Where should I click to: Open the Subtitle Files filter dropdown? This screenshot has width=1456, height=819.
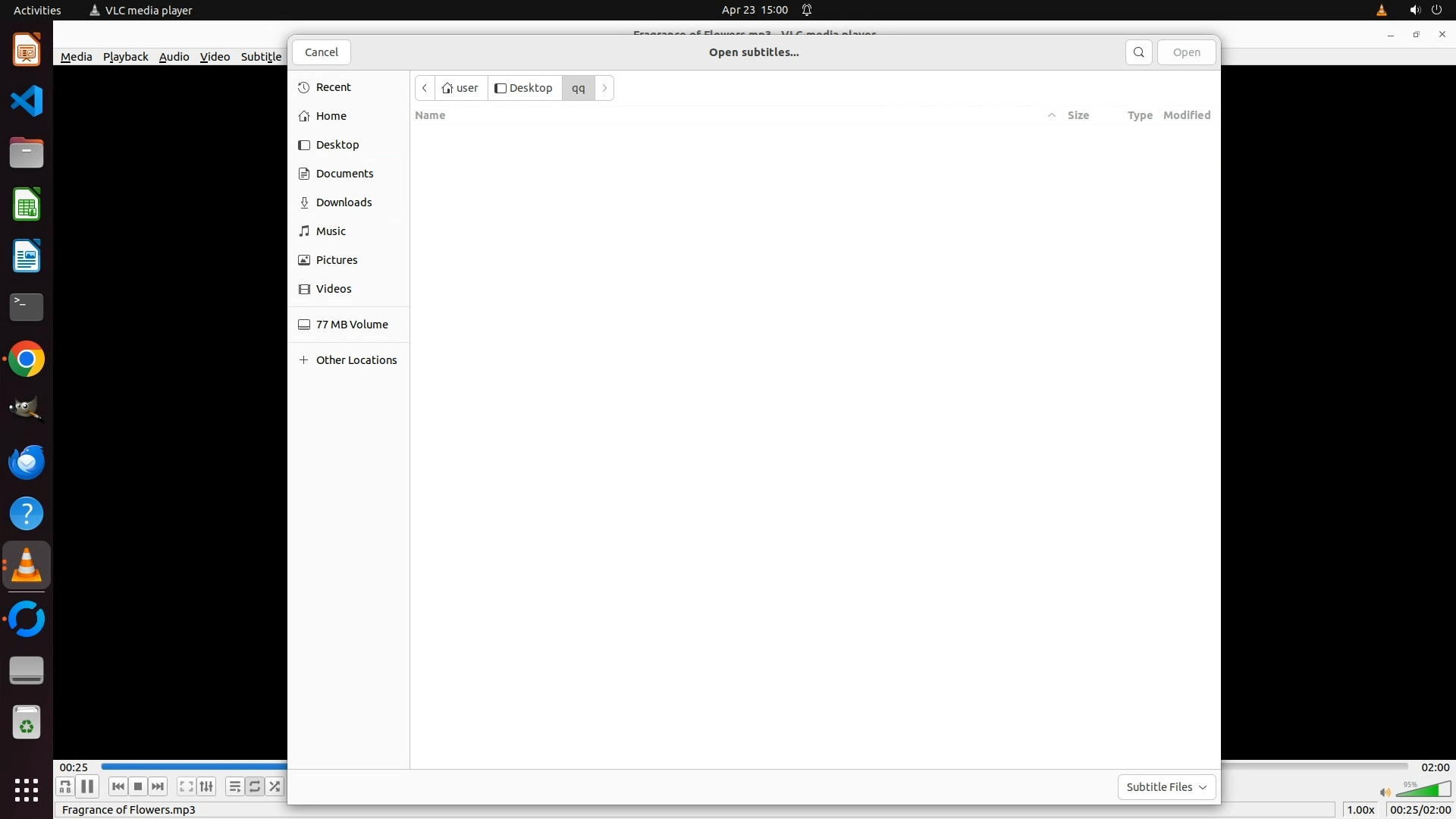1166,787
